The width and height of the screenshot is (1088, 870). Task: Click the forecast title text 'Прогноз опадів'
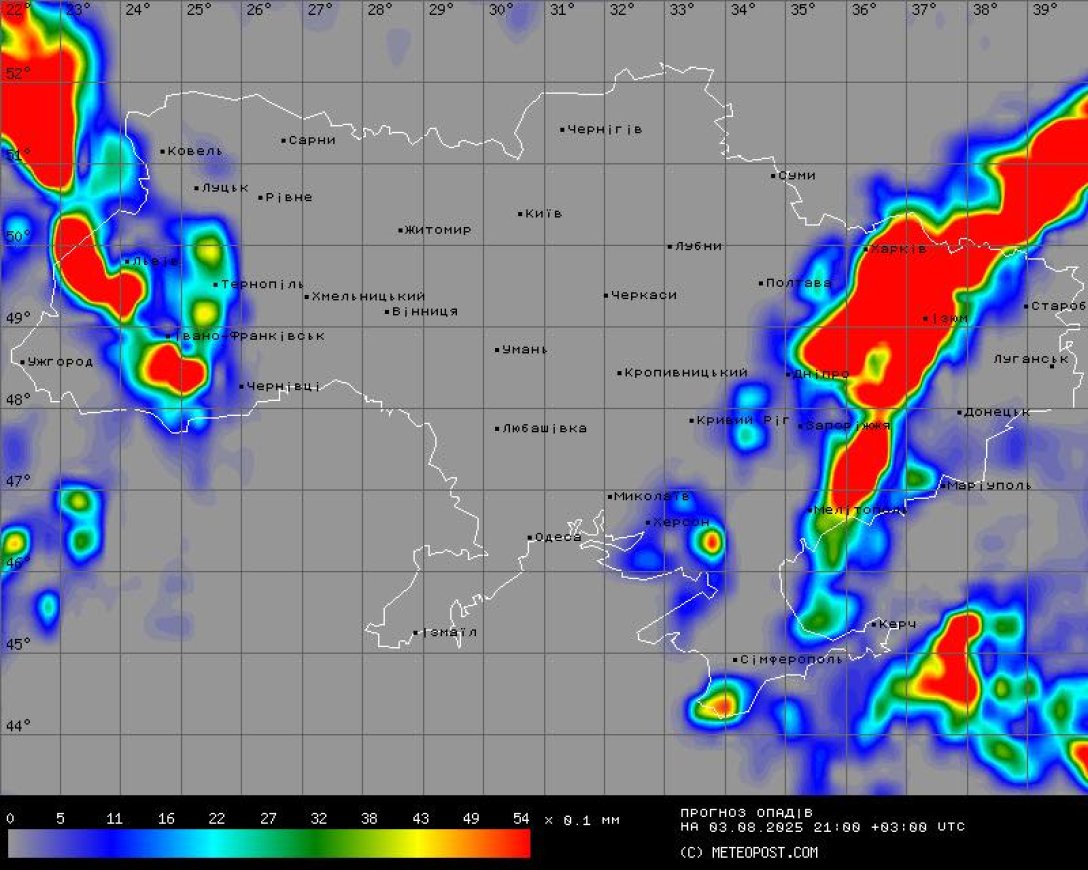point(746,812)
